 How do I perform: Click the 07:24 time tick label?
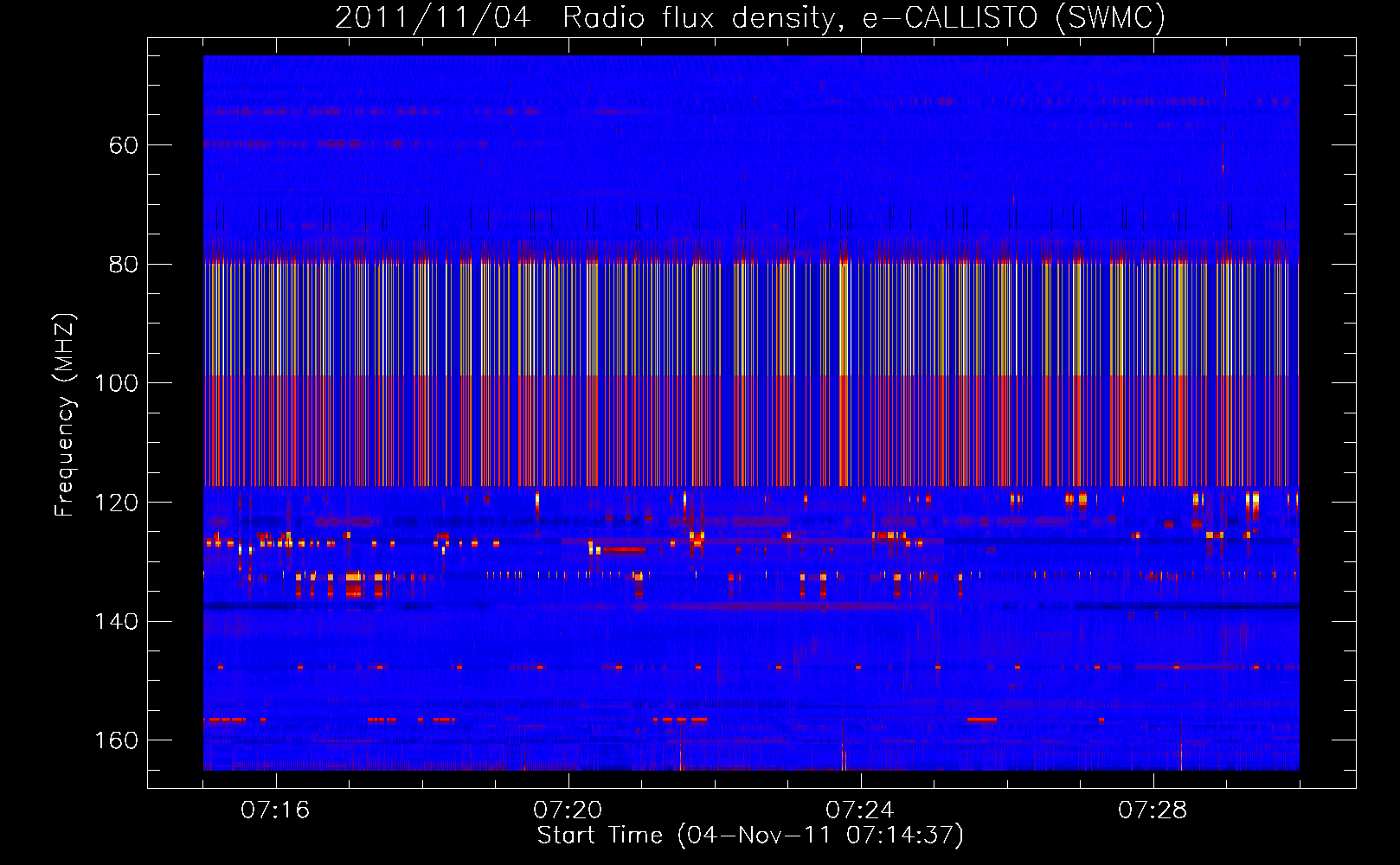860,810
